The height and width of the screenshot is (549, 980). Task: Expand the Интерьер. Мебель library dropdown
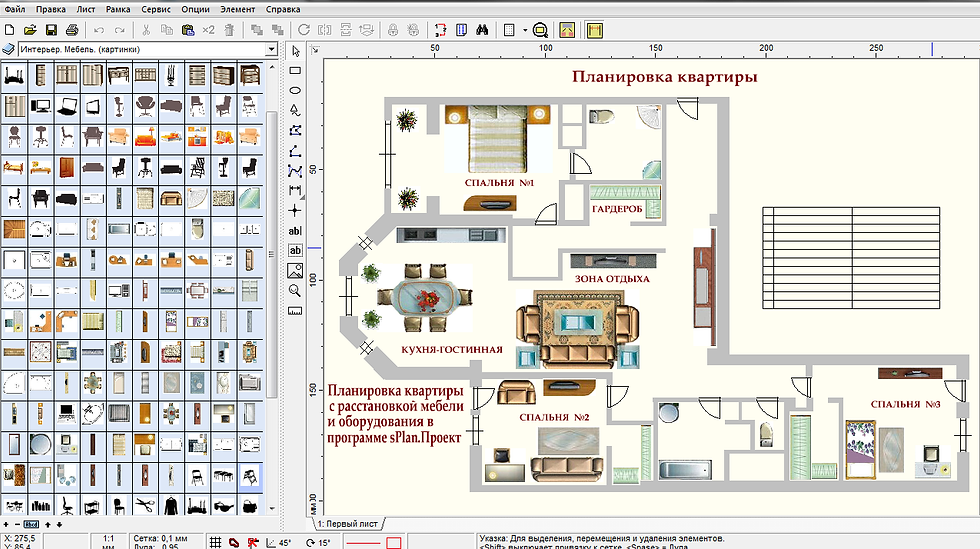click(271, 48)
